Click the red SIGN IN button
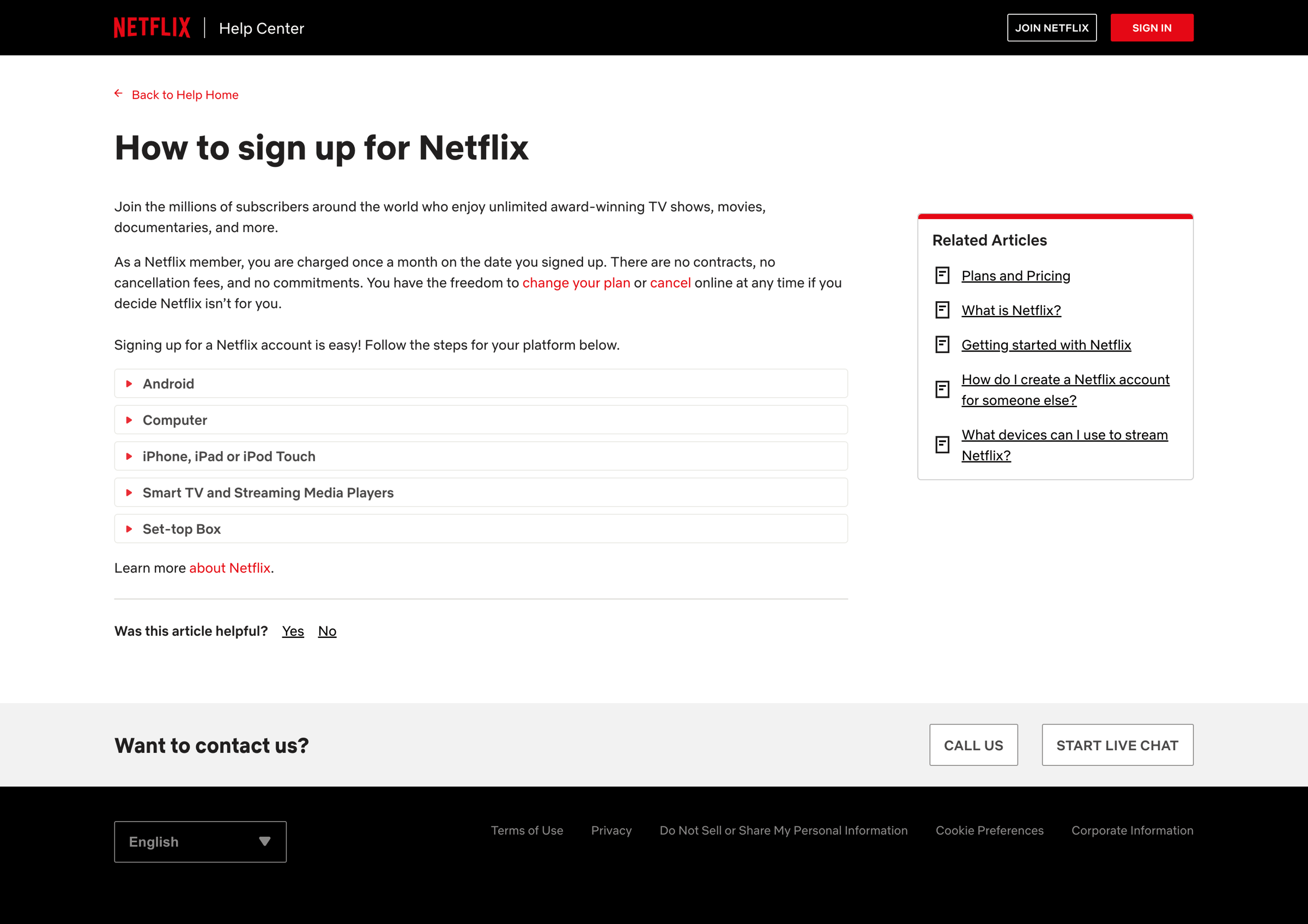Image resolution: width=1308 pixels, height=924 pixels. coord(1152,28)
